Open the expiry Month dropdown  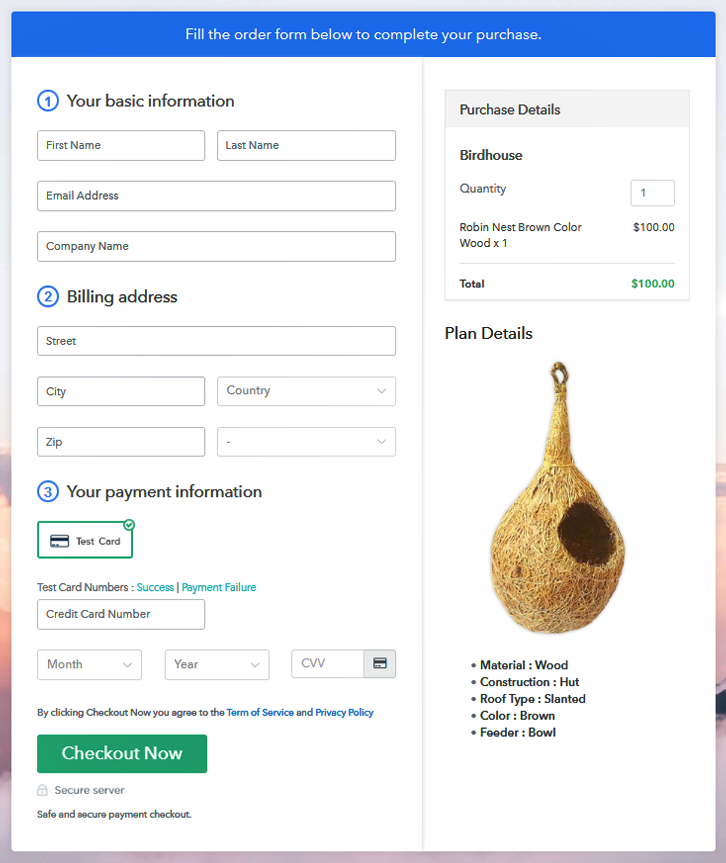point(89,665)
